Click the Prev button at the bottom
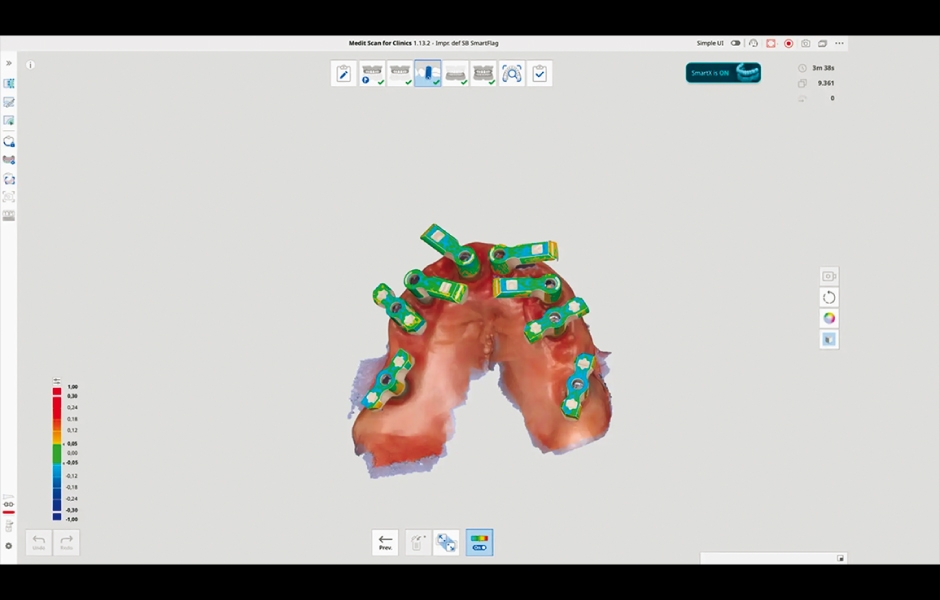Screen dimensions: 940x600 [x=385, y=542]
